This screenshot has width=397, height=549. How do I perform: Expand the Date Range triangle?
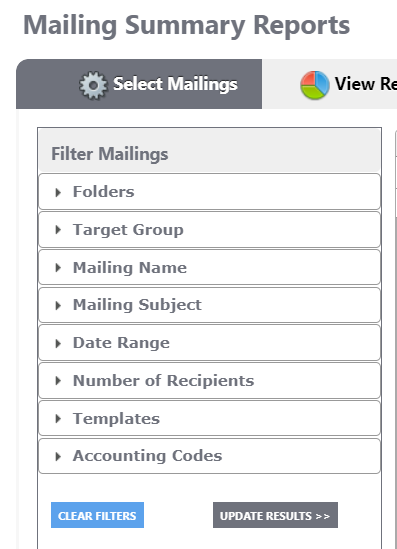pos(58,343)
